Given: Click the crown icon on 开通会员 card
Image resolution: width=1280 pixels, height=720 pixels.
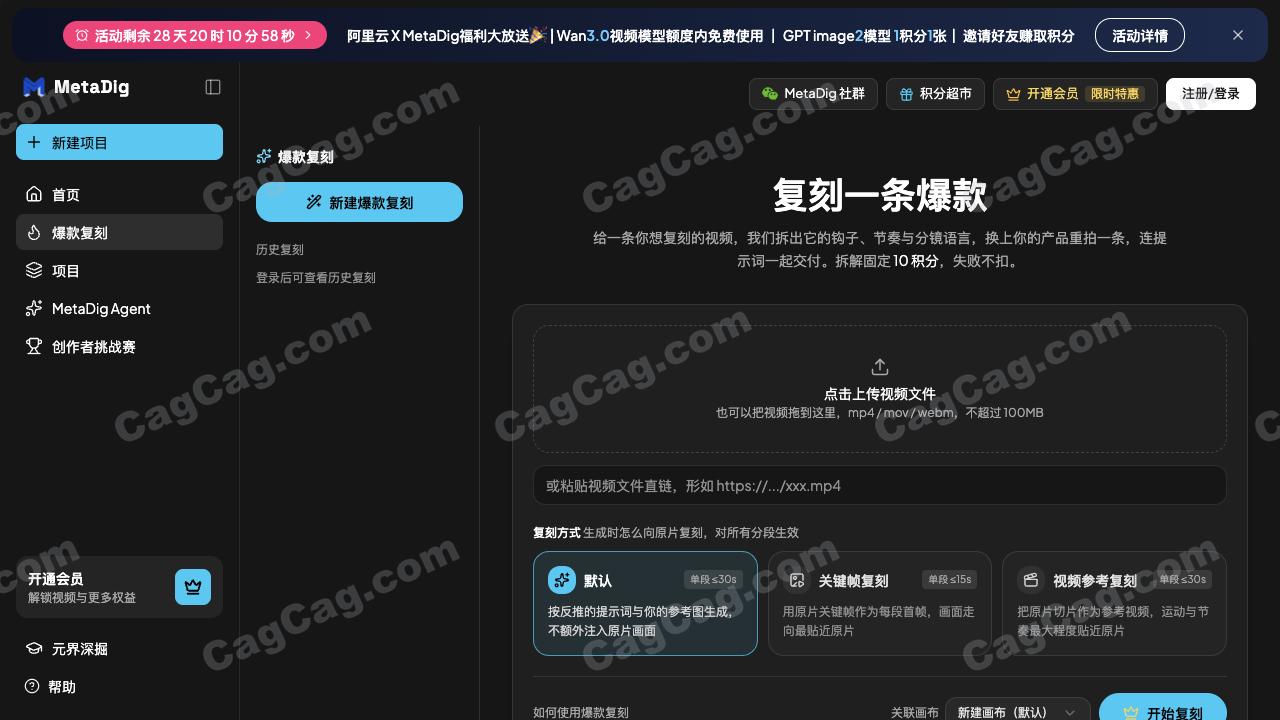Looking at the screenshot, I should (193, 587).
